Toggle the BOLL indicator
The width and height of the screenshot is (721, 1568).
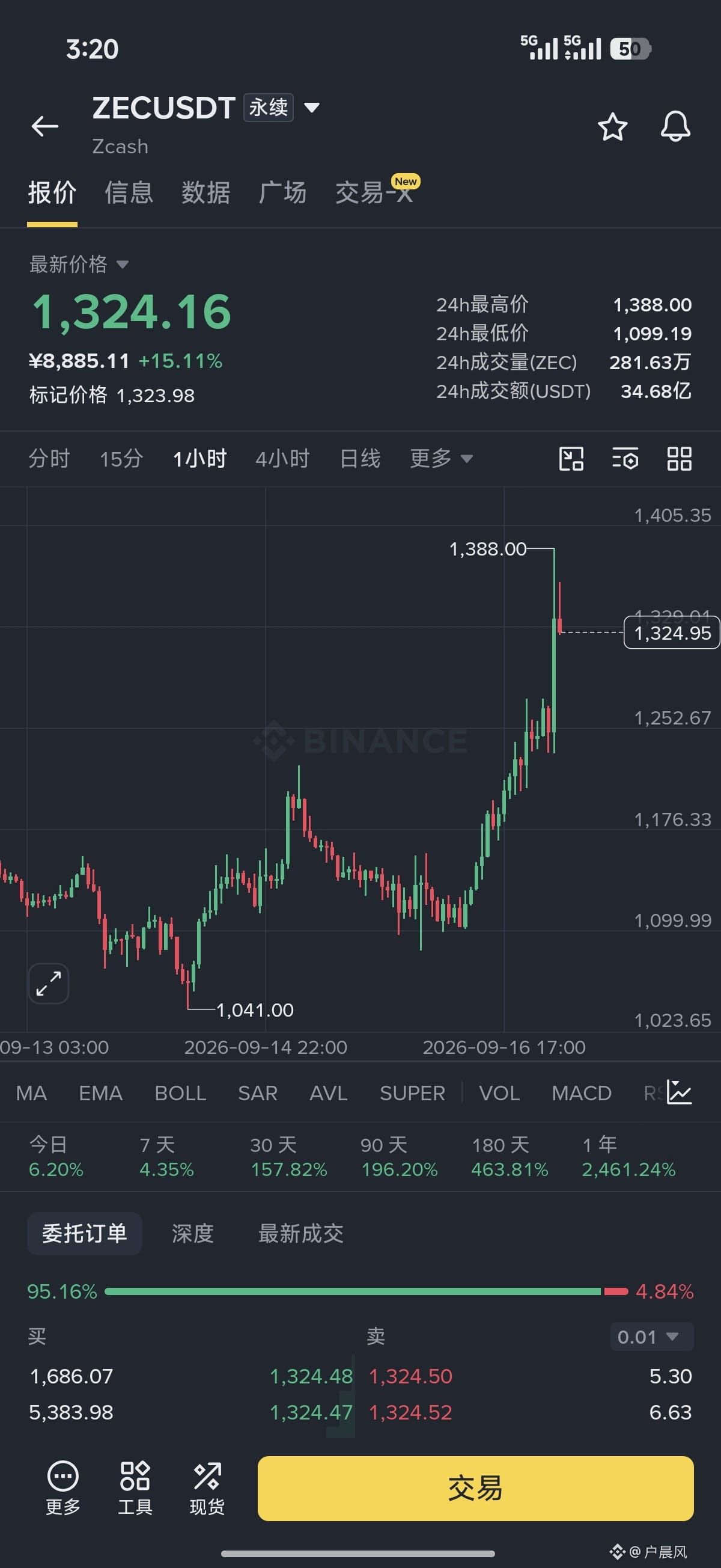pos(180,1093)
